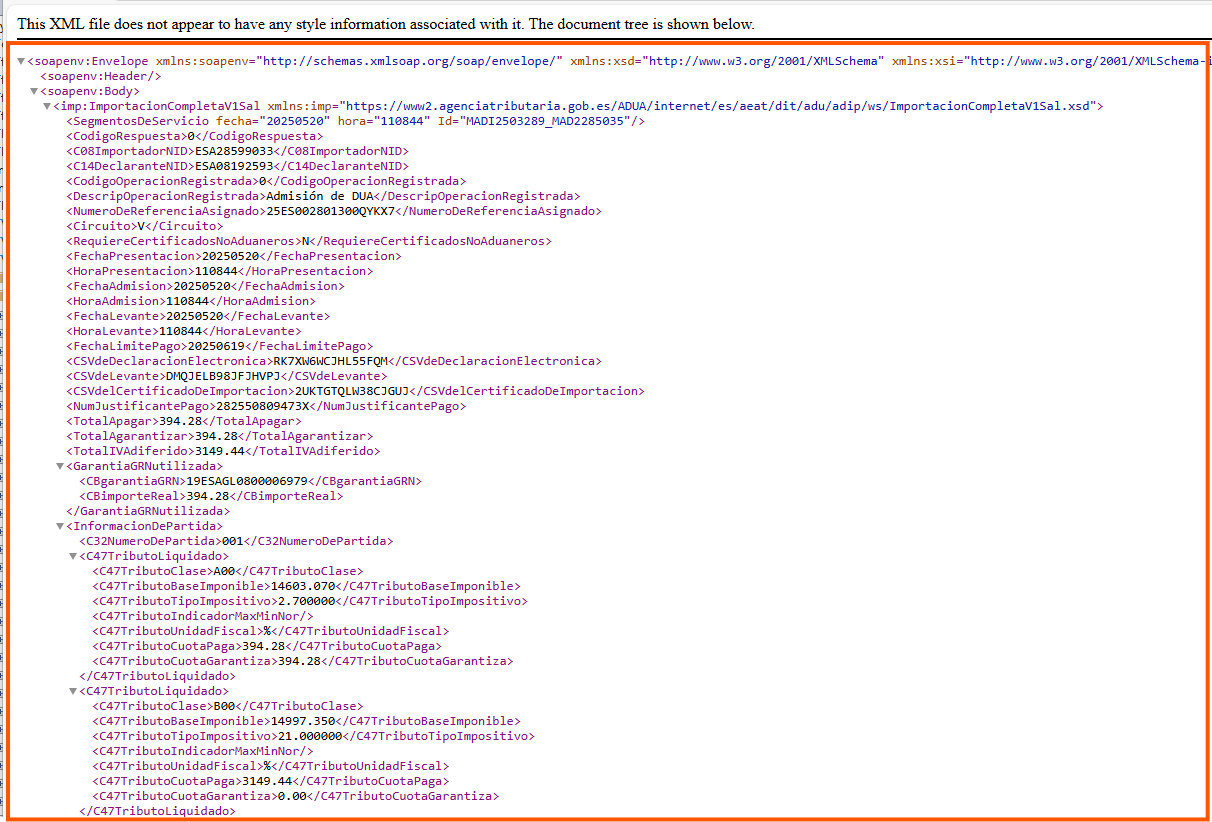The width and height of the screenshot is (1212, 822).
Task: Collapse the soapenv:Body node
Action: click(34, 91)
